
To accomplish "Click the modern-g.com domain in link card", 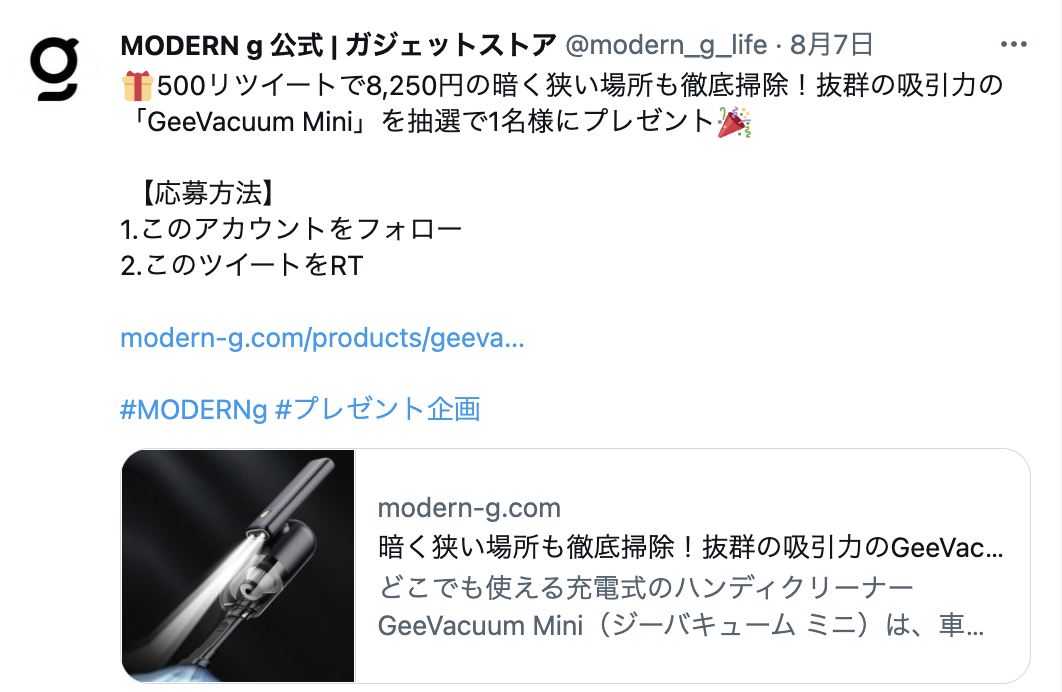I will (469, 508).
